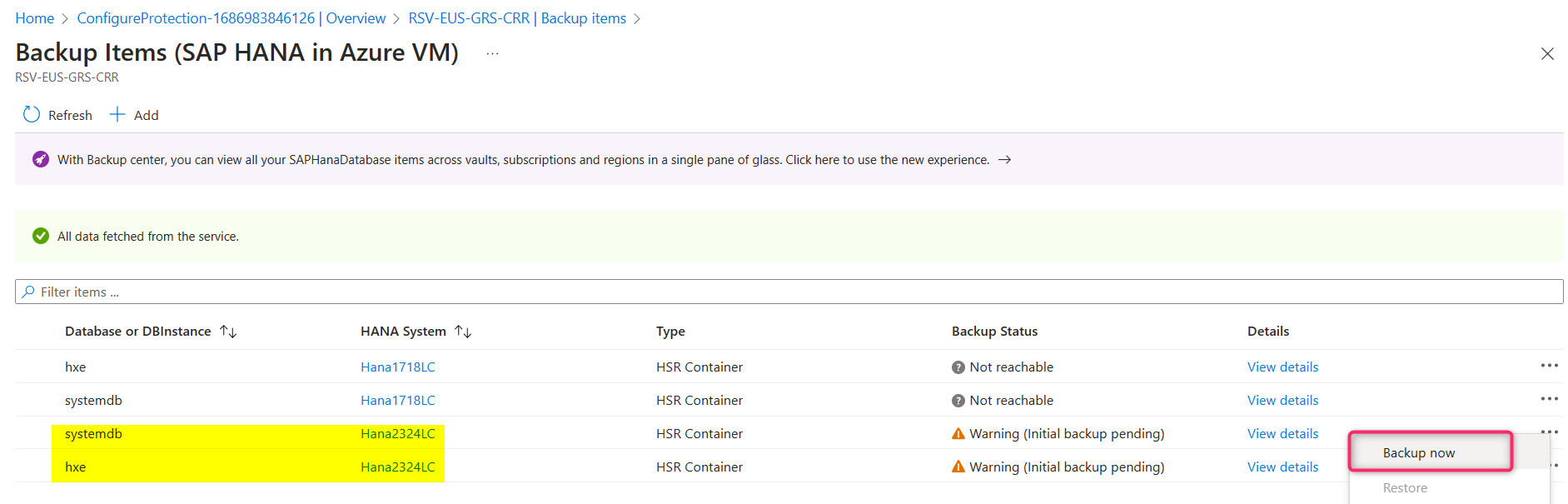Click the Details column header
Viewport: 1568px width, 504px height.
click(1268, 332)
